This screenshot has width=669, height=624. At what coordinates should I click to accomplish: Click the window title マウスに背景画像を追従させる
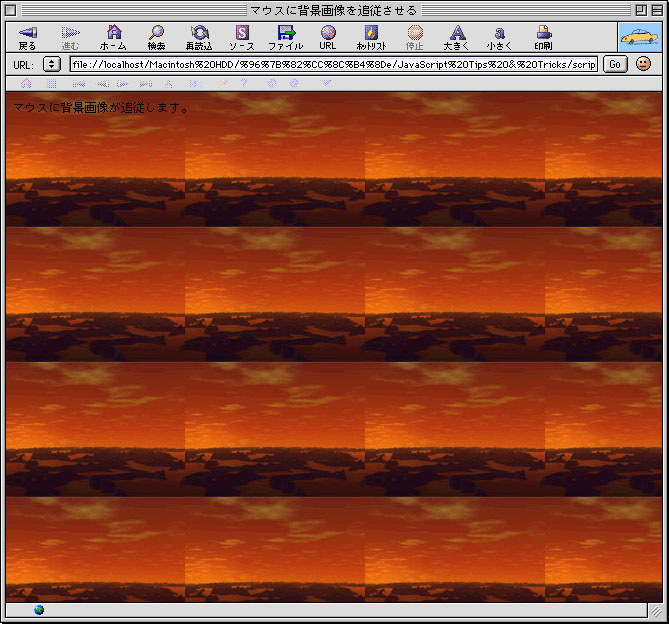(334, 10)
